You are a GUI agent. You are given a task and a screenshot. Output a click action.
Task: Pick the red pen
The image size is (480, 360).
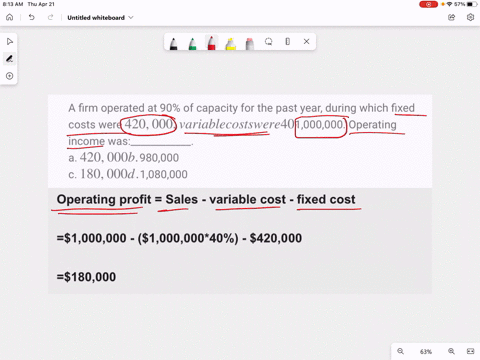point(211,43)
